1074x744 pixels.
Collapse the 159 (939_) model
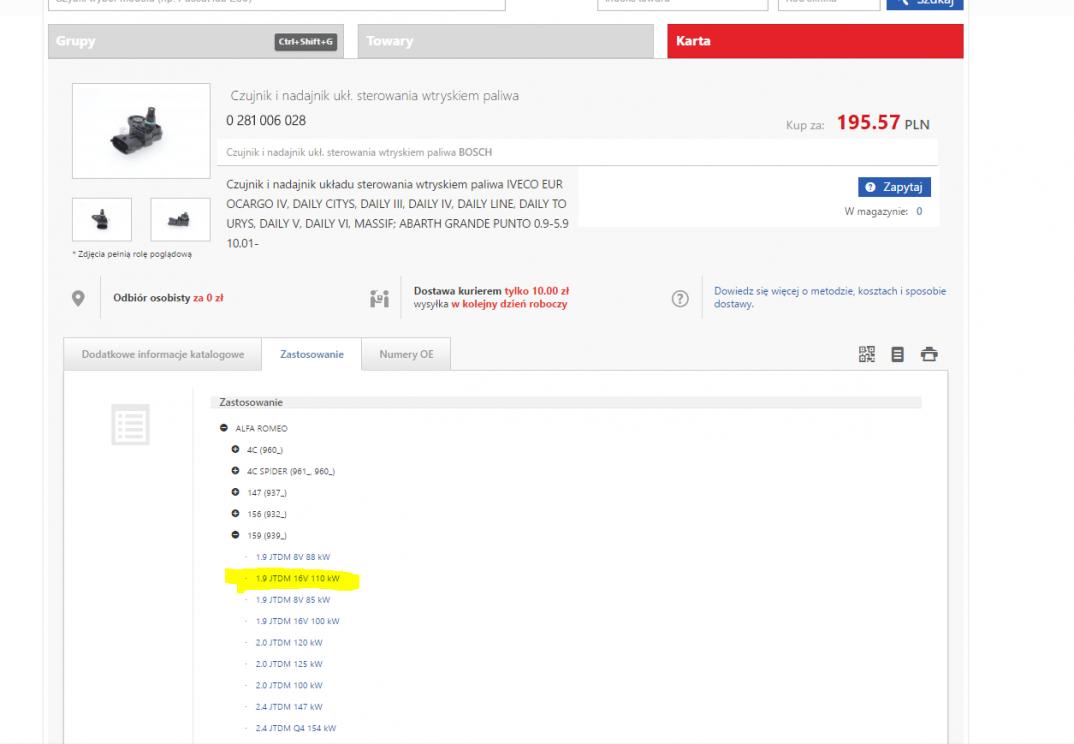235,534
